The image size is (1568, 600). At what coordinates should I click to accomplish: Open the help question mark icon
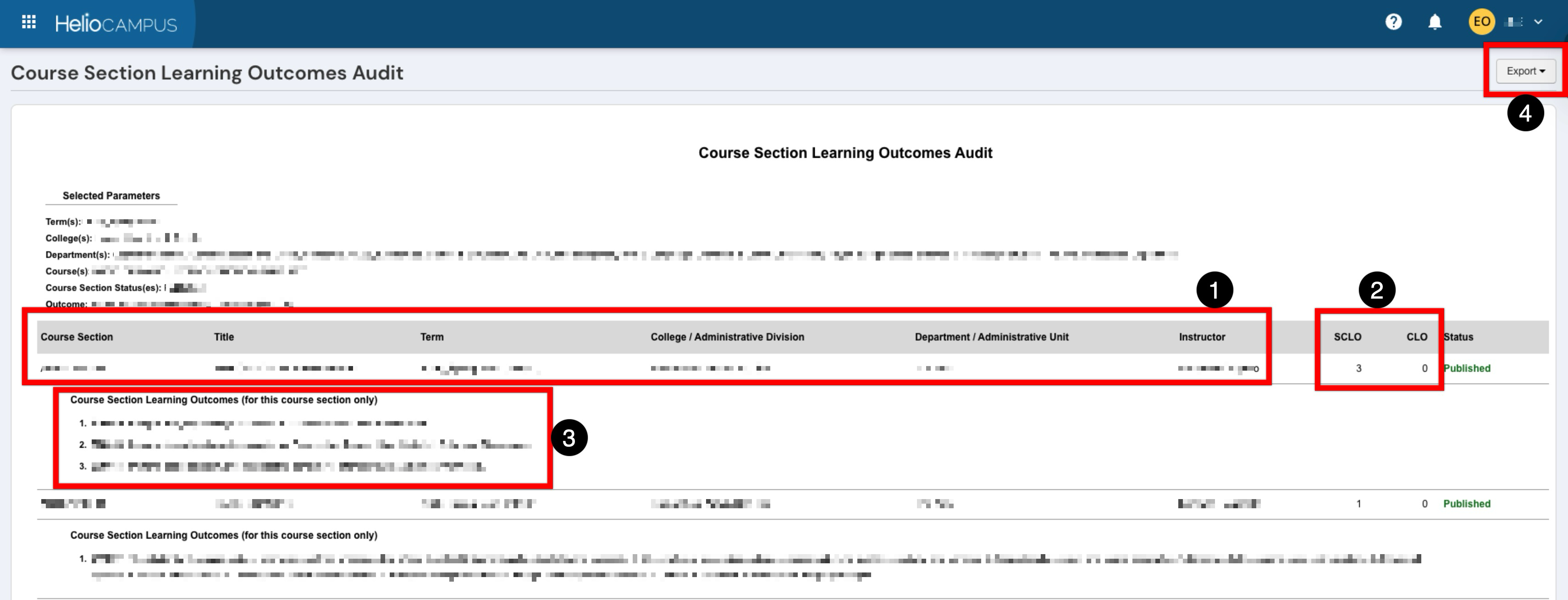[x=1393, y=22]
